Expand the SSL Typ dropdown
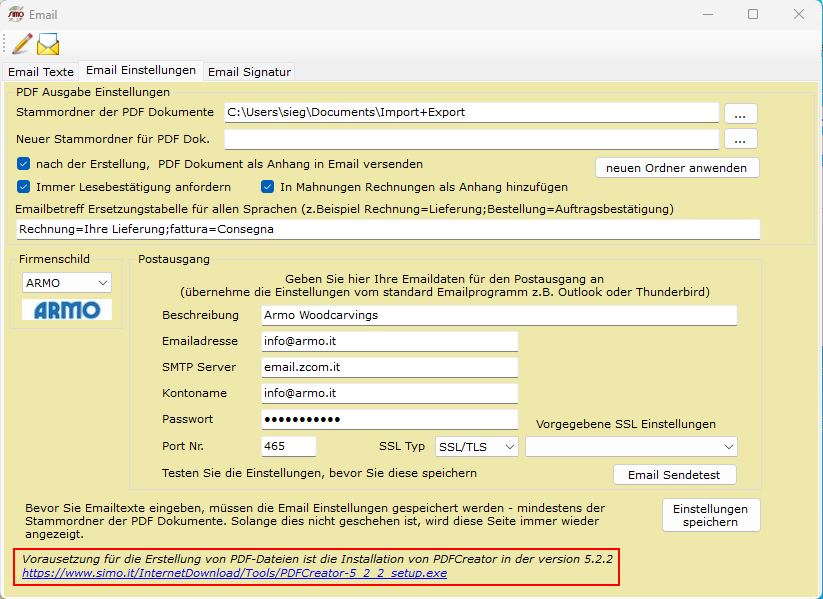The width and height of the screenshot is (823, 599). coord(478,446)
